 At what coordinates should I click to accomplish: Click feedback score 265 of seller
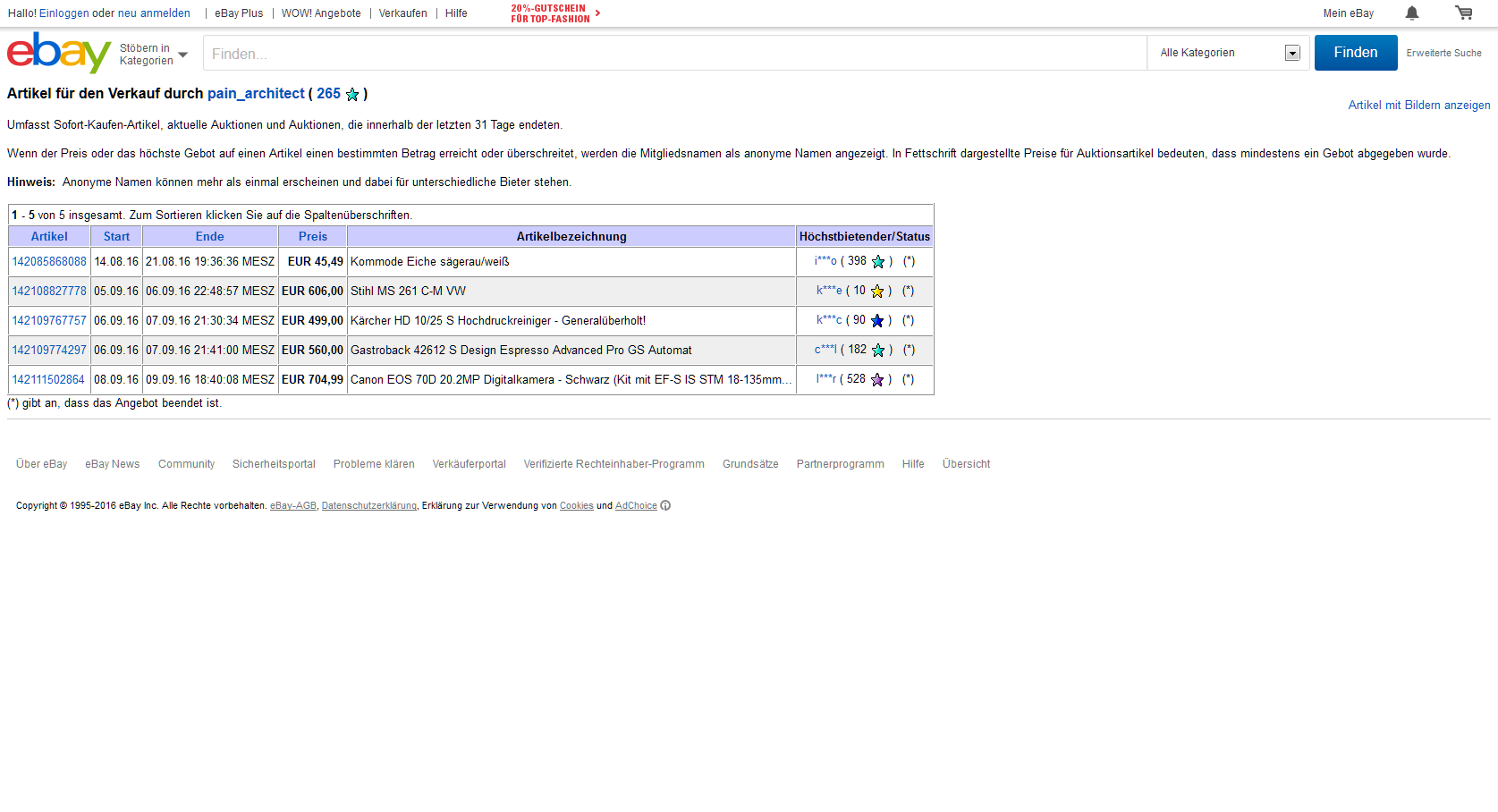(x=328, y=94)
